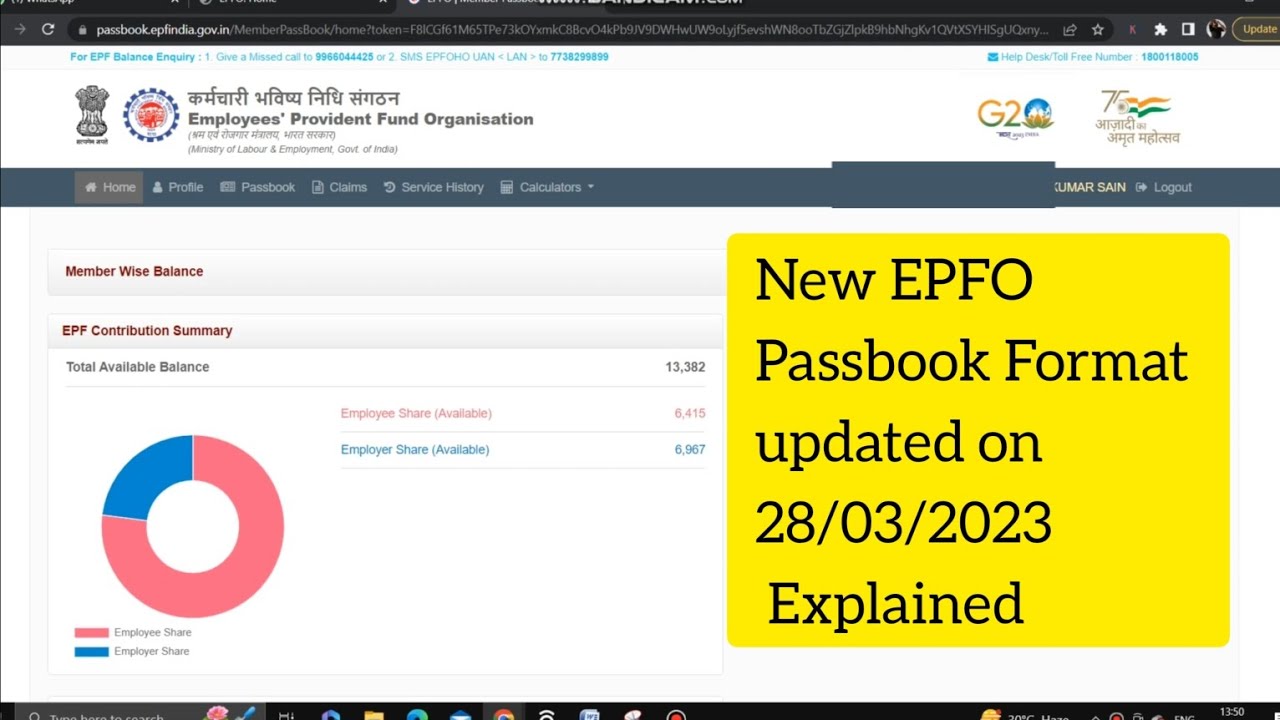
Task: Open the Task View taskbar icon
Action: (287, 715)
